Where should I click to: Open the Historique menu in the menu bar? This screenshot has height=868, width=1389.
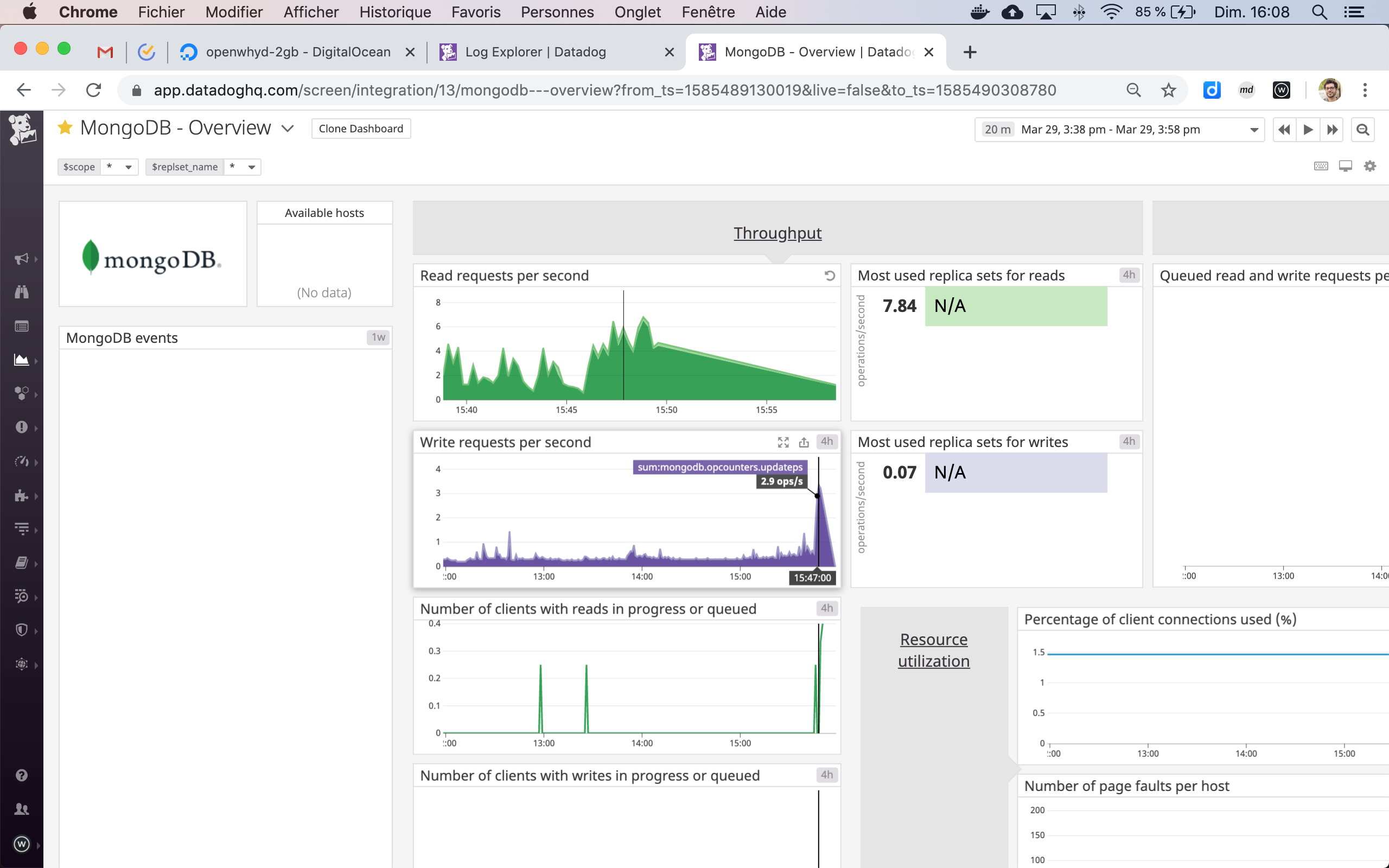click(x=395, y=11)
